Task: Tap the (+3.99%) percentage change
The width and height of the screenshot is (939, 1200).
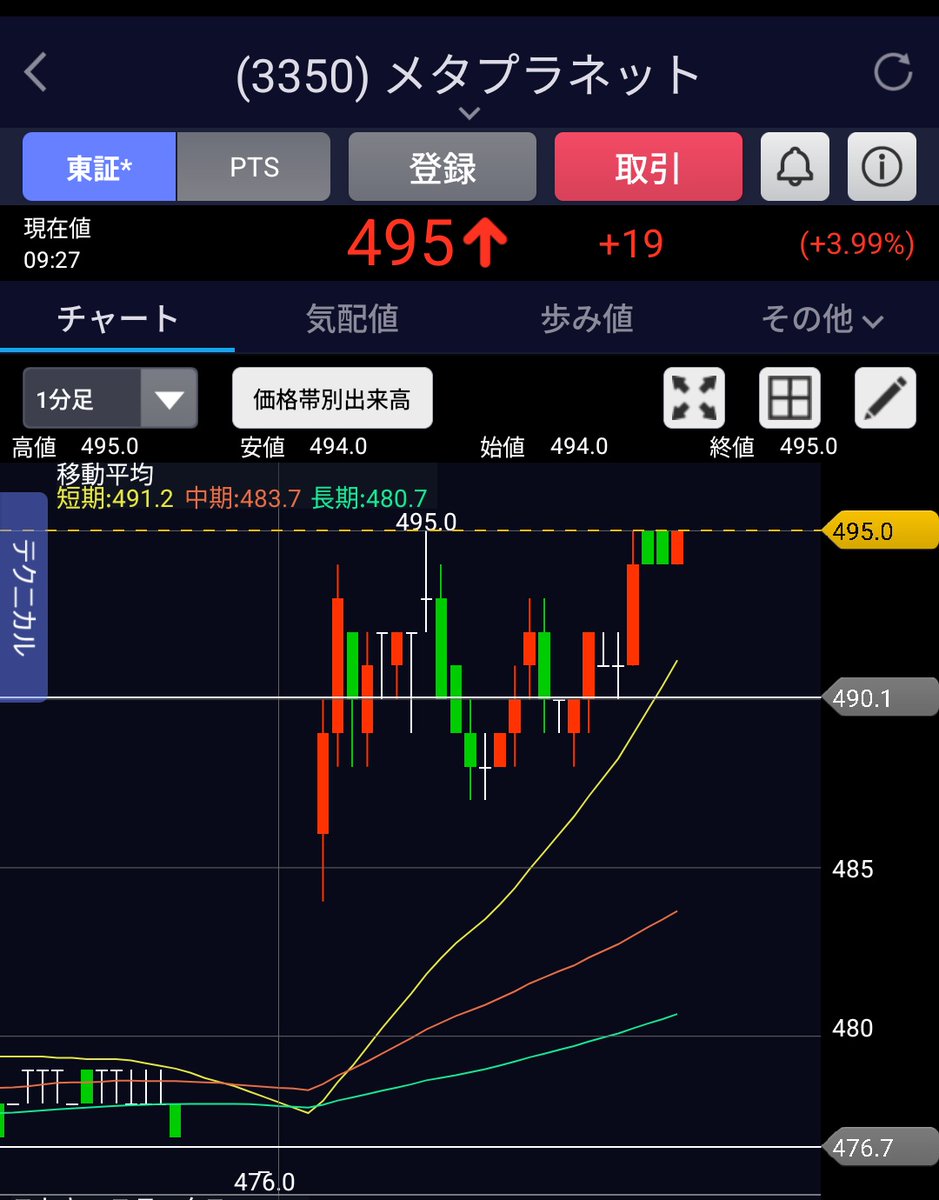Action: (857, 244)
